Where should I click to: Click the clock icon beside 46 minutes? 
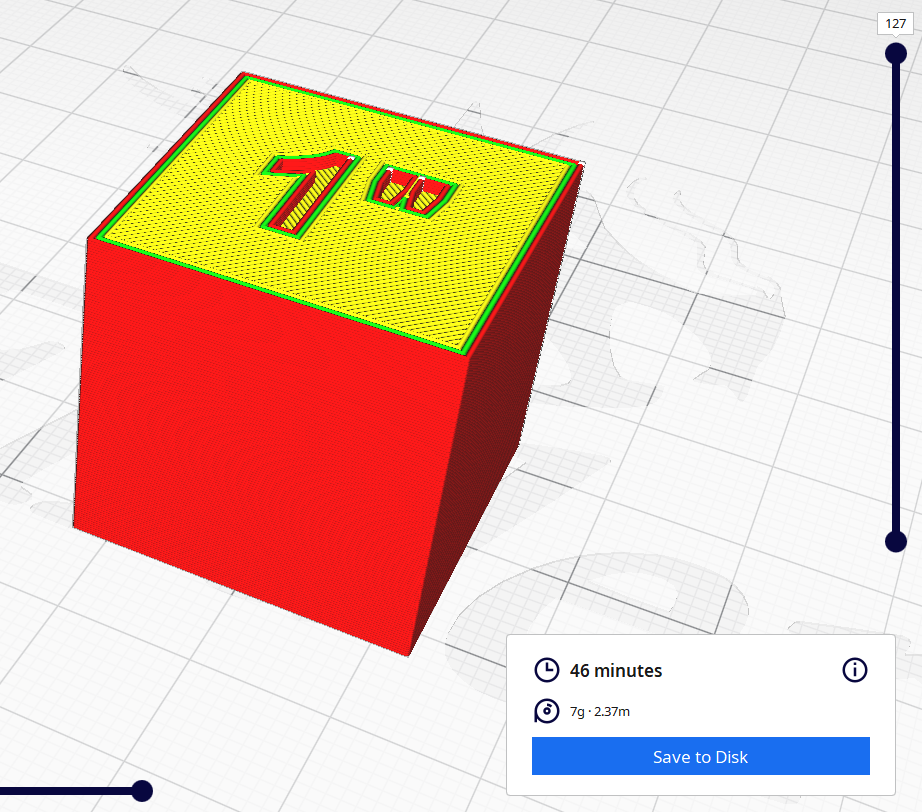(x=547, y=670)
